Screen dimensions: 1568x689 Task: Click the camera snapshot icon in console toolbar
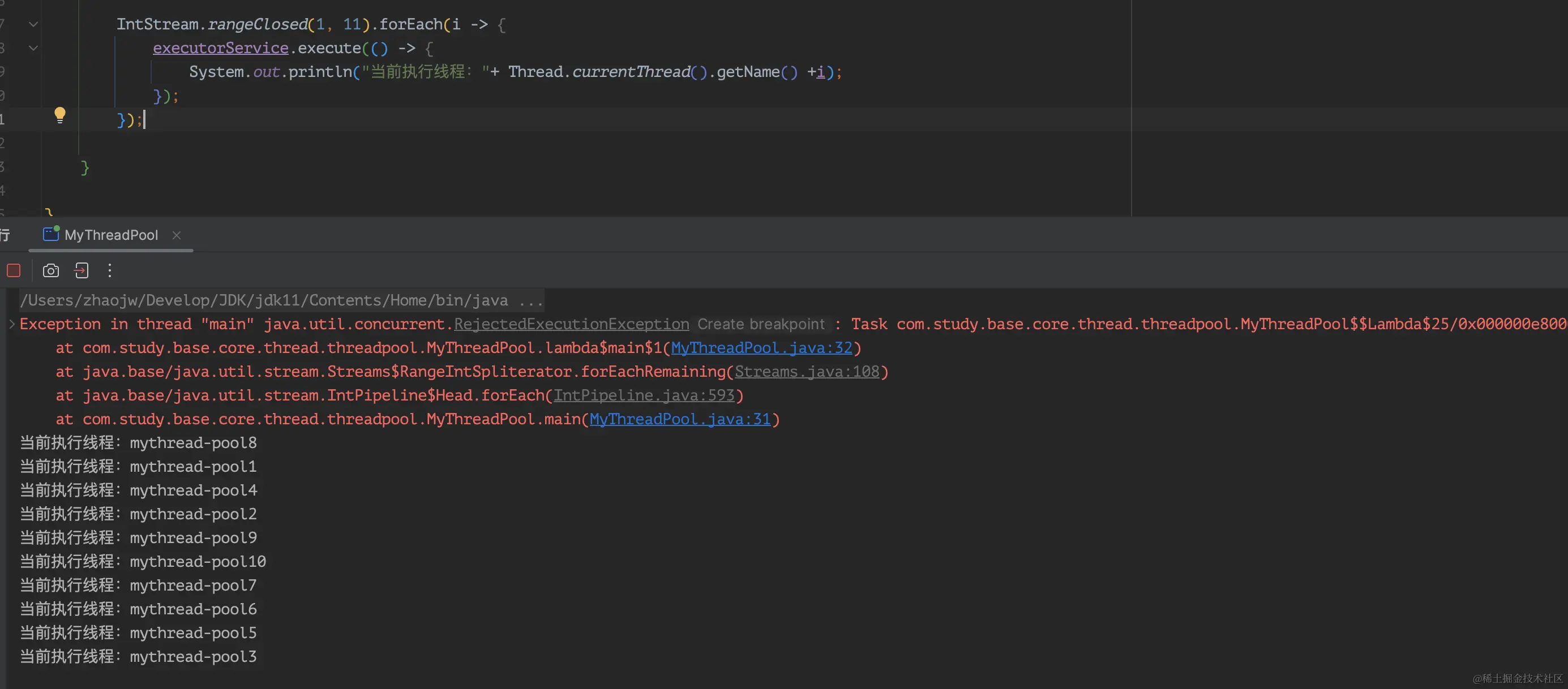(x=50, y=270)
